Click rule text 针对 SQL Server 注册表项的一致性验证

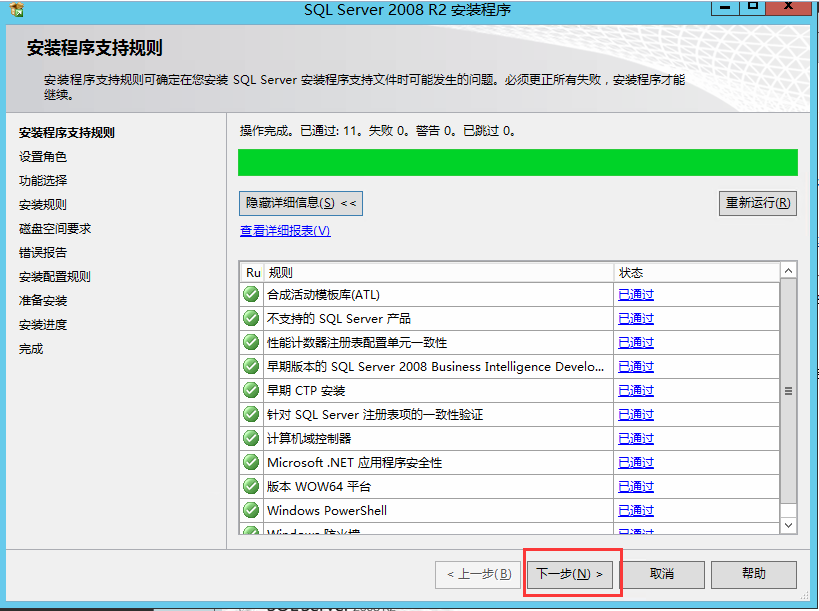coord(375,415)
